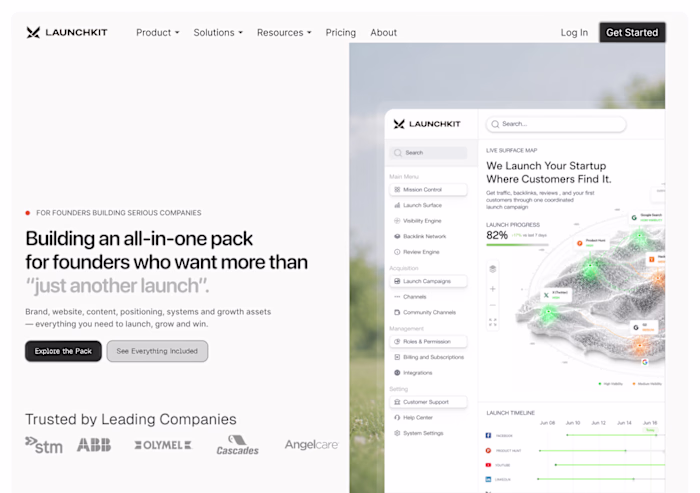Click the Jun 14 date on the timeline

(x=624, y=422)
